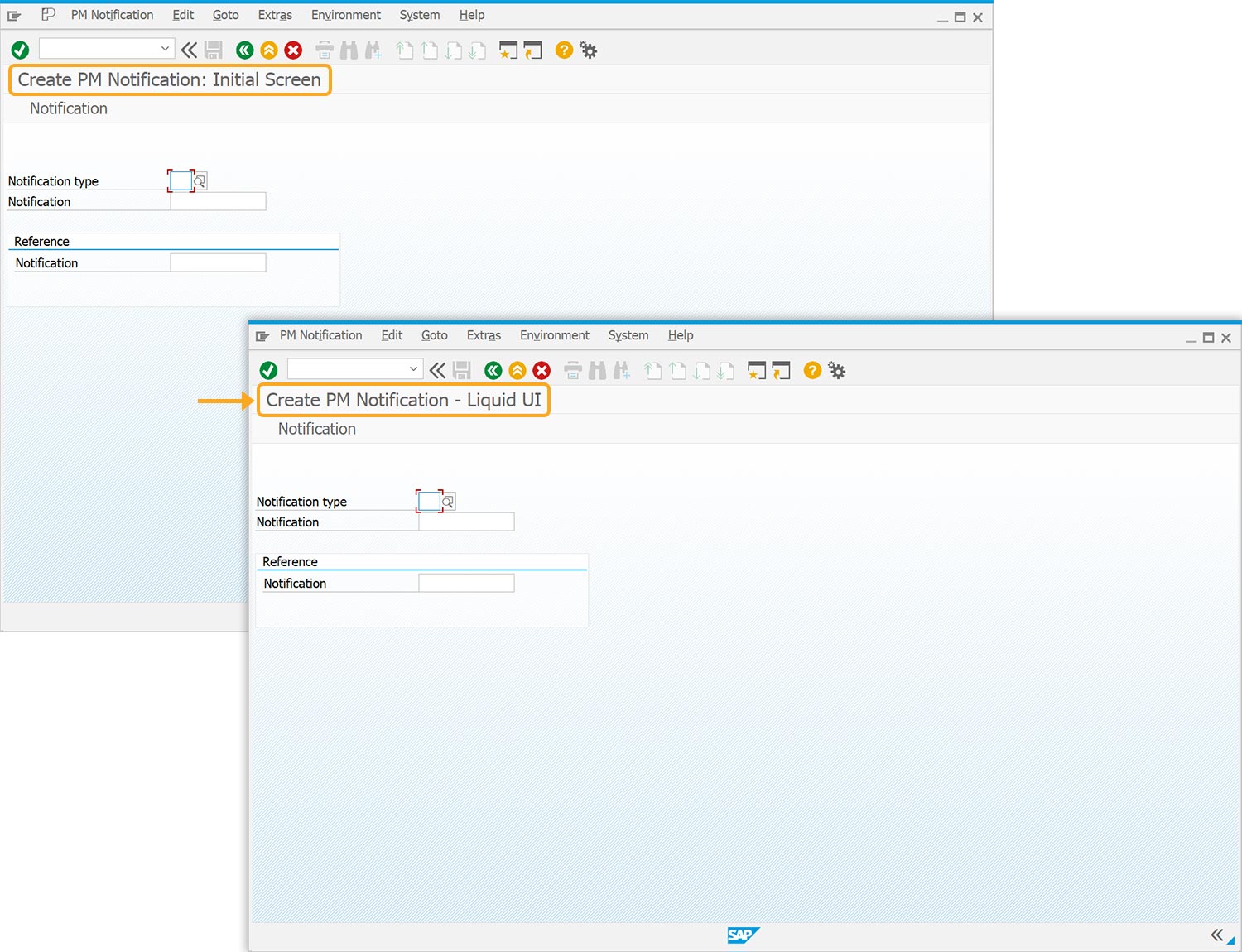Viewport: 1242px width, 952px height.
Task: Click the Find binoculars icon in front window
Action: tap(597, 371)
